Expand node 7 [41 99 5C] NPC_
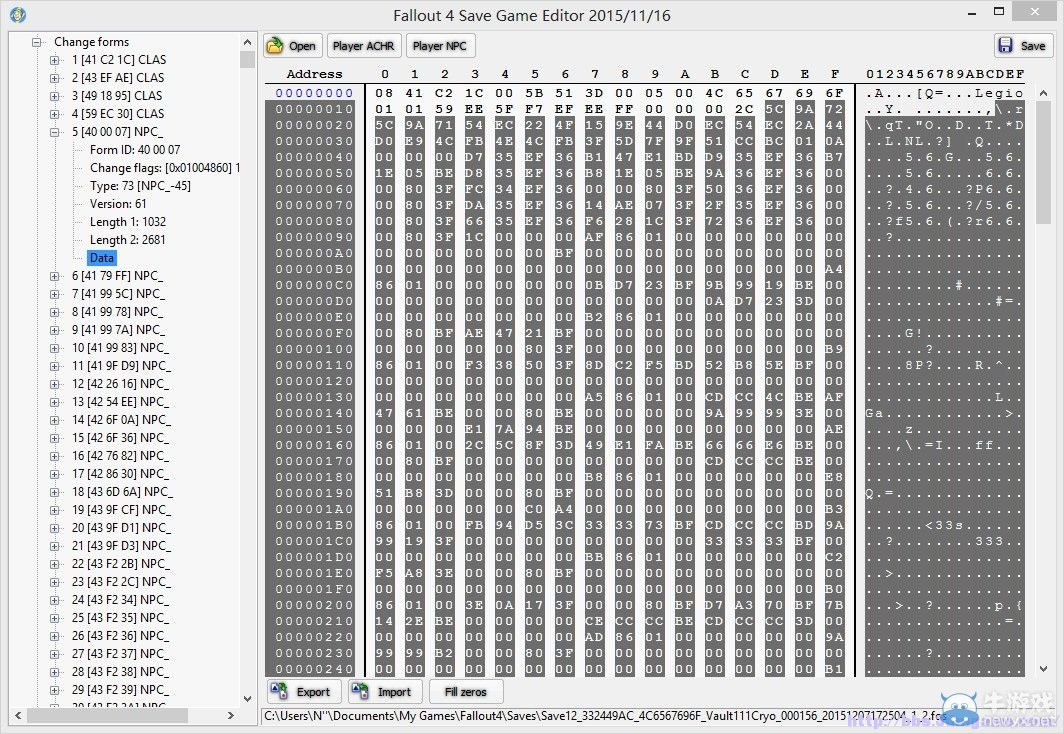The image size is (1064, 734). (54, 294)
